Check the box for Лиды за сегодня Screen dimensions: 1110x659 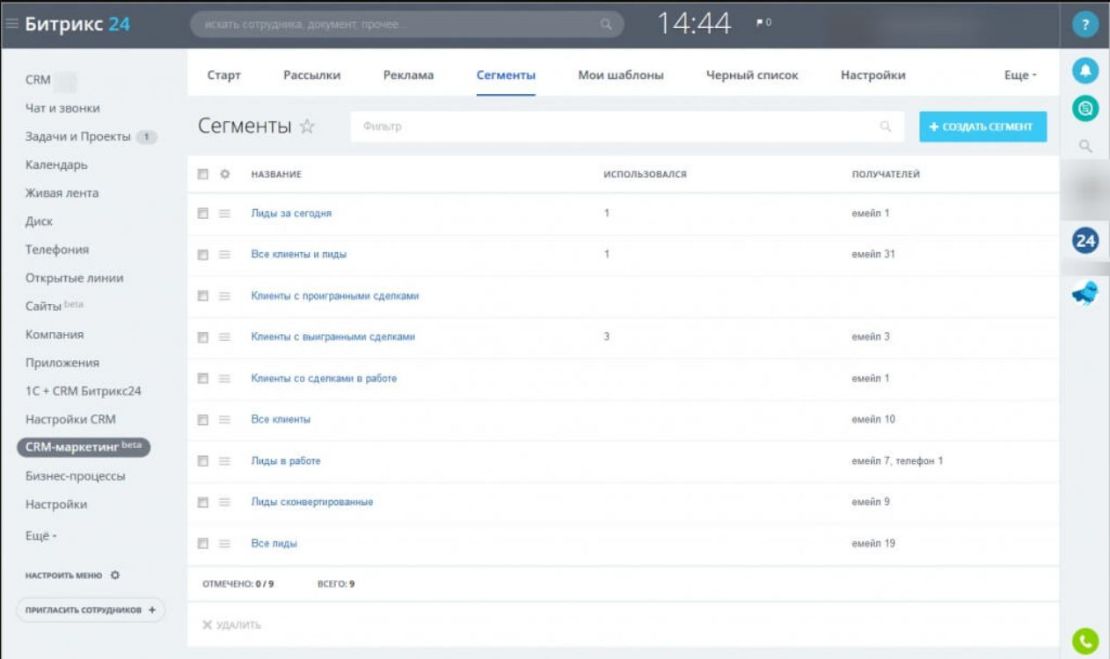pos(203,214)
